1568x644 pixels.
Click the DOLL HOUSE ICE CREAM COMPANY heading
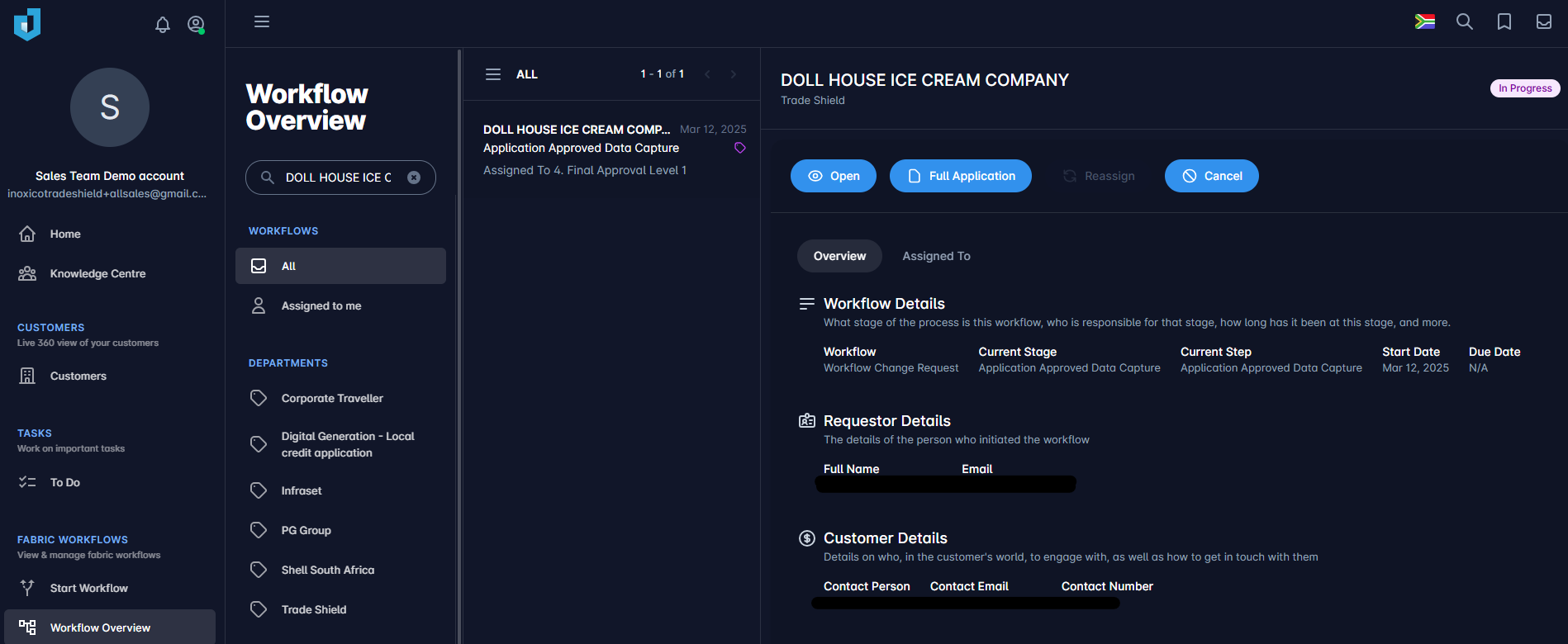[924, 80]
